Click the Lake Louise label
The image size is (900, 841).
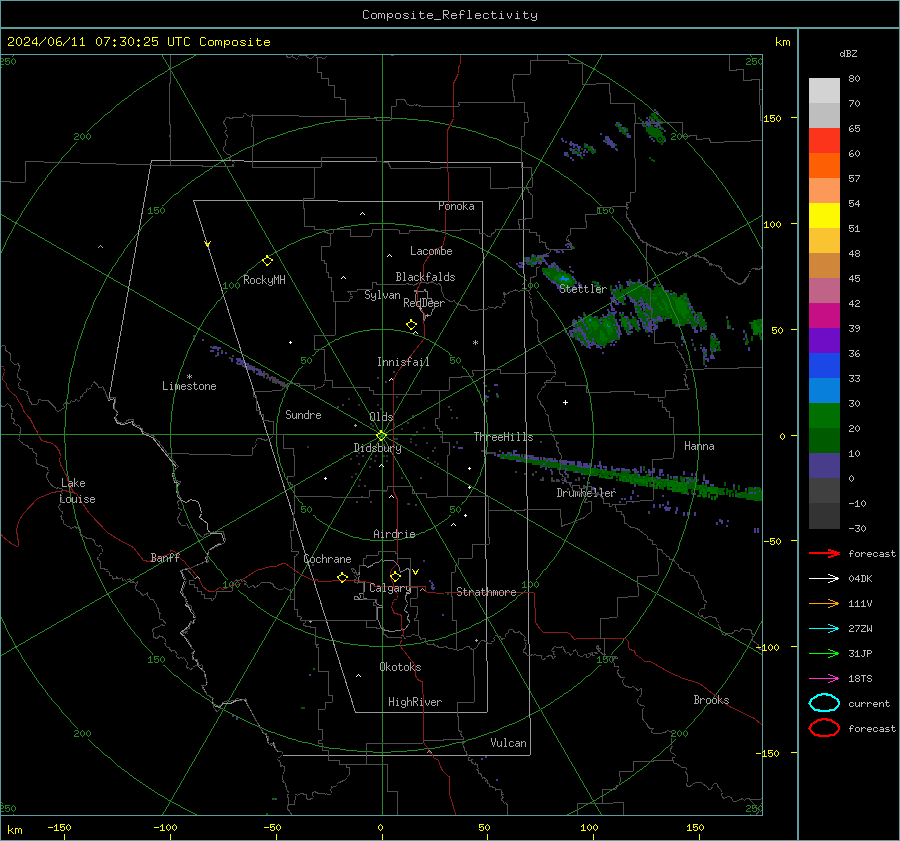[x=77, y=491]
